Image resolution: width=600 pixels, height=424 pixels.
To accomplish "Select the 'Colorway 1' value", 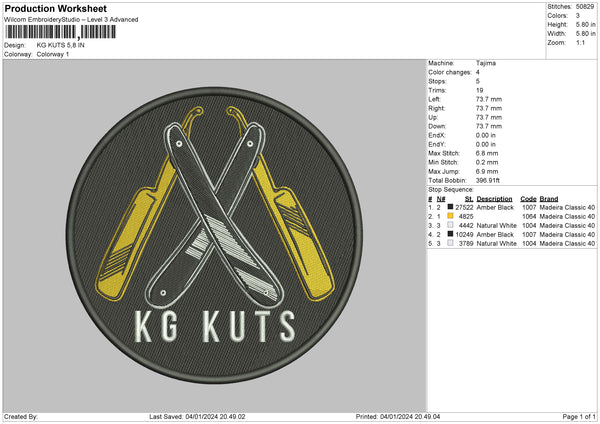I will click(53, 54).
